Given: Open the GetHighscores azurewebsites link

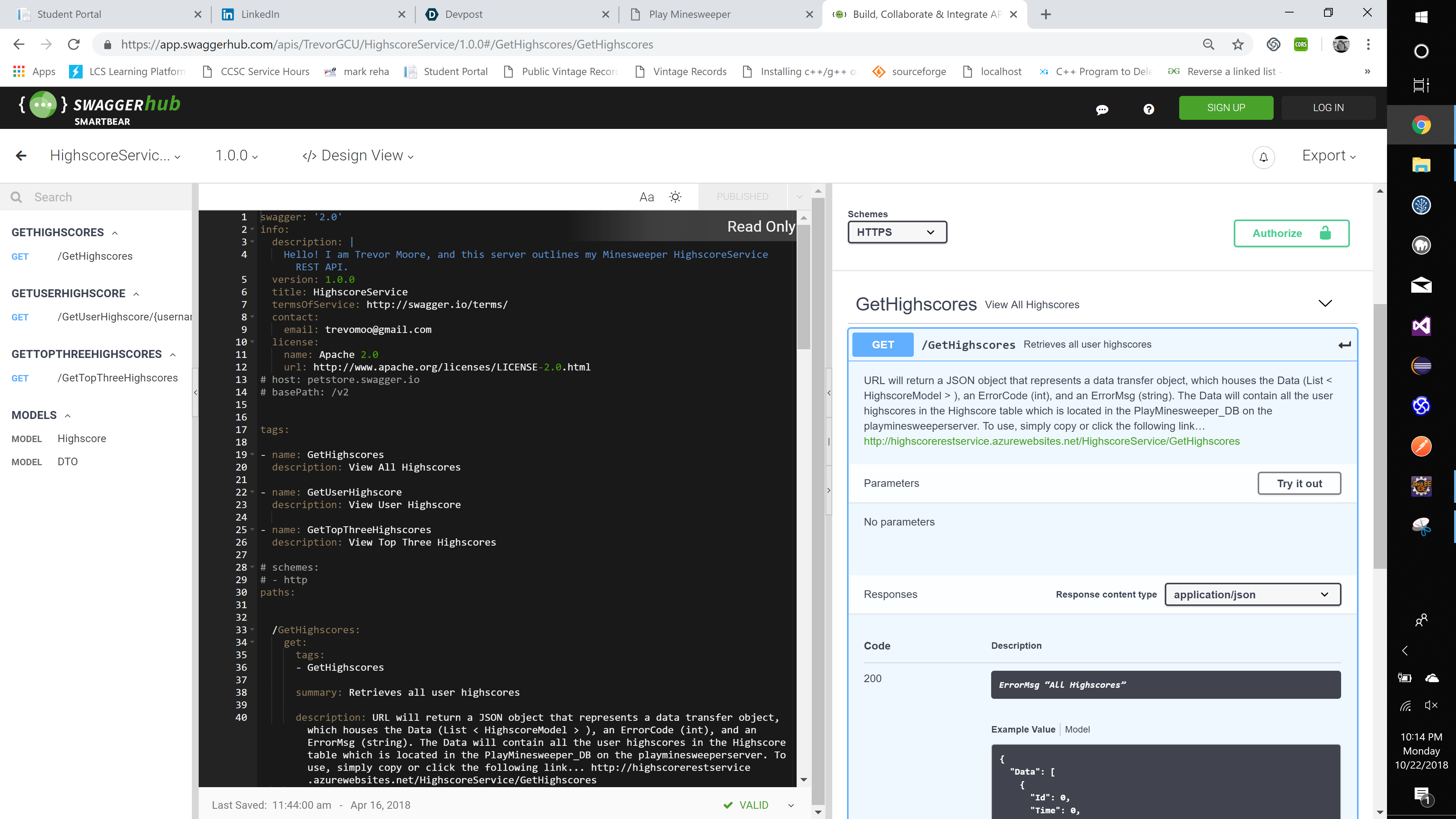Looking at the screenshot, I should point(1051,441).
